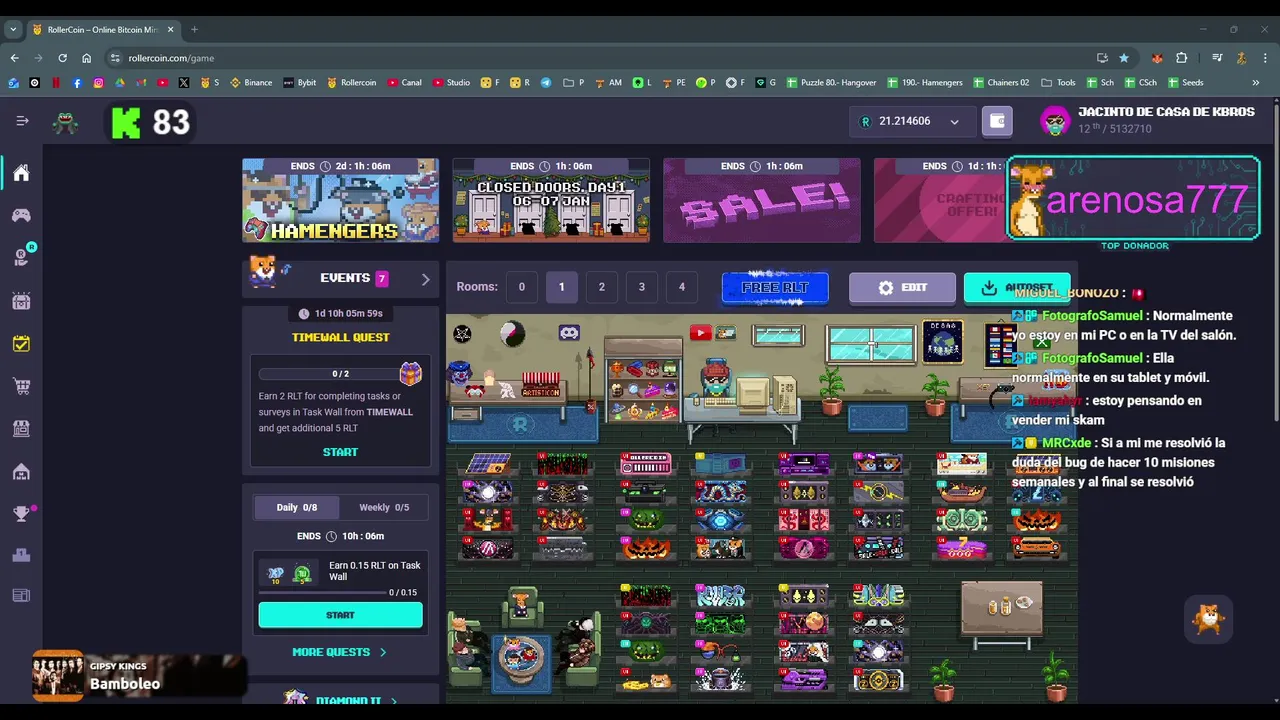Click START under Timewall Quest
This screenshot has width=1280, height=720.
point(340,452)
